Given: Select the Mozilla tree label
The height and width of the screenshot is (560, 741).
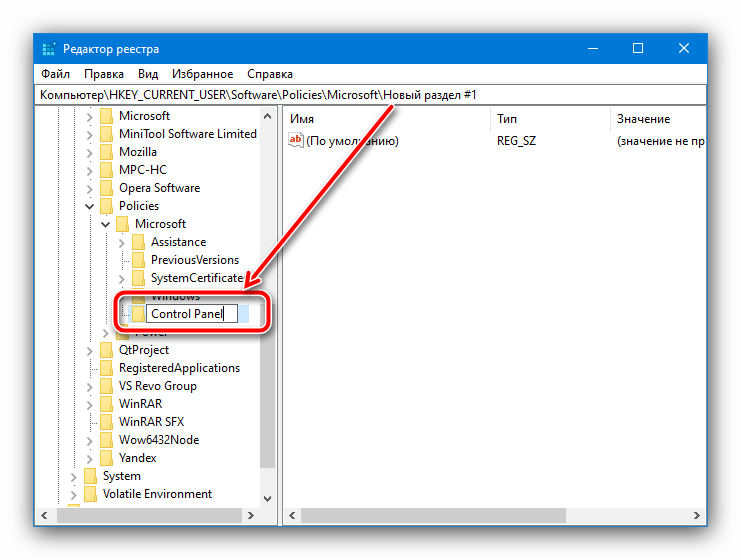Looking at the screenshot, I should click(138, 152).
